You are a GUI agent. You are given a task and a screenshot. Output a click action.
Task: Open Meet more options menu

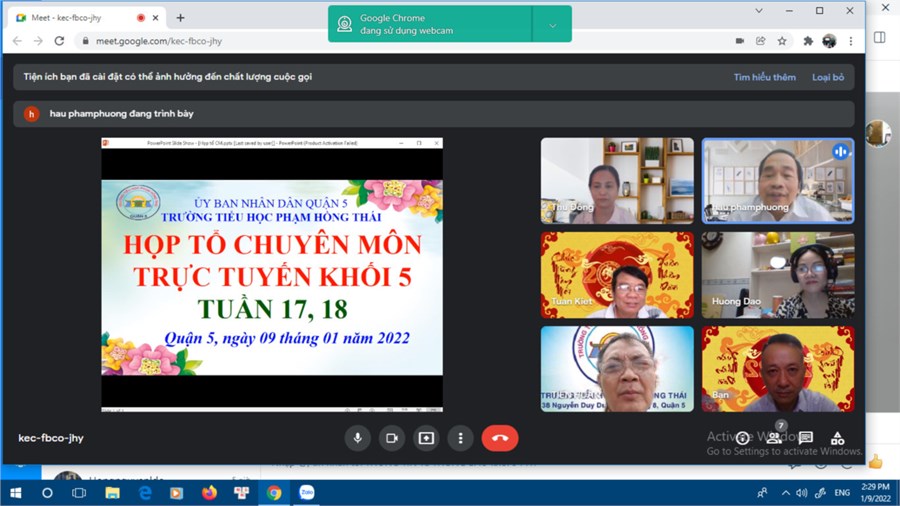[460, 438]
